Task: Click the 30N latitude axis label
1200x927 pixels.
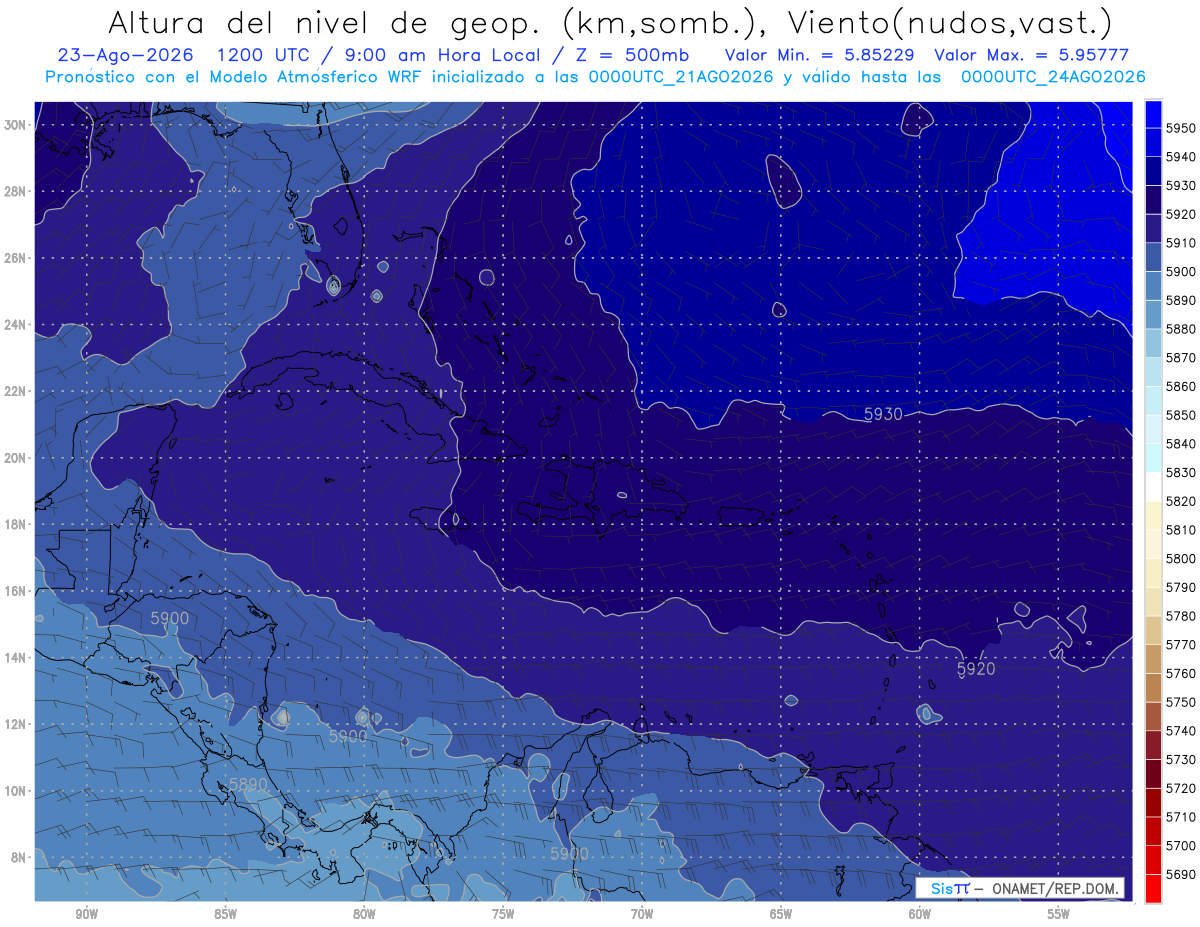Action: pos(16,125)
